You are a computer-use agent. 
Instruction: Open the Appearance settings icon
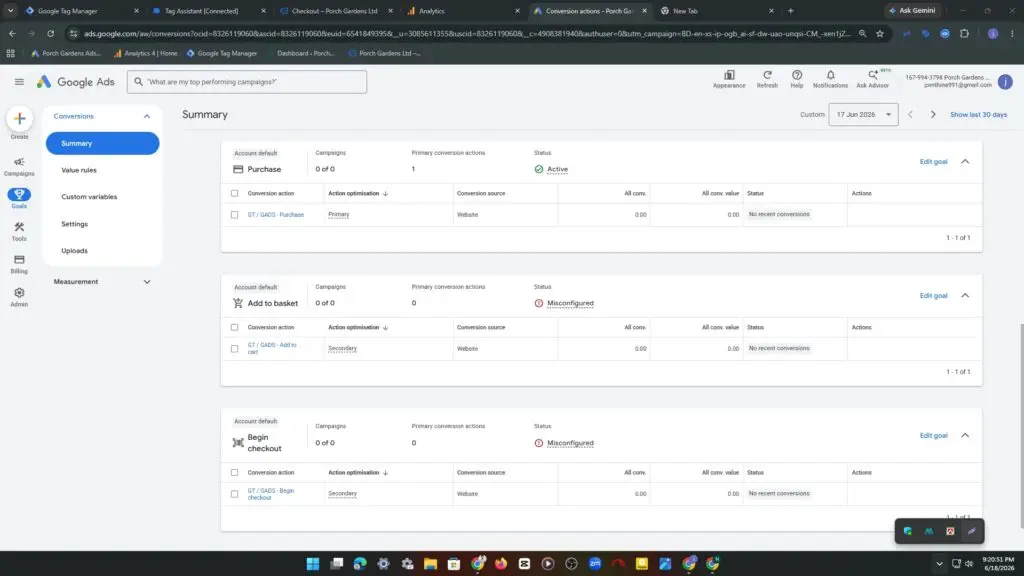729,79
